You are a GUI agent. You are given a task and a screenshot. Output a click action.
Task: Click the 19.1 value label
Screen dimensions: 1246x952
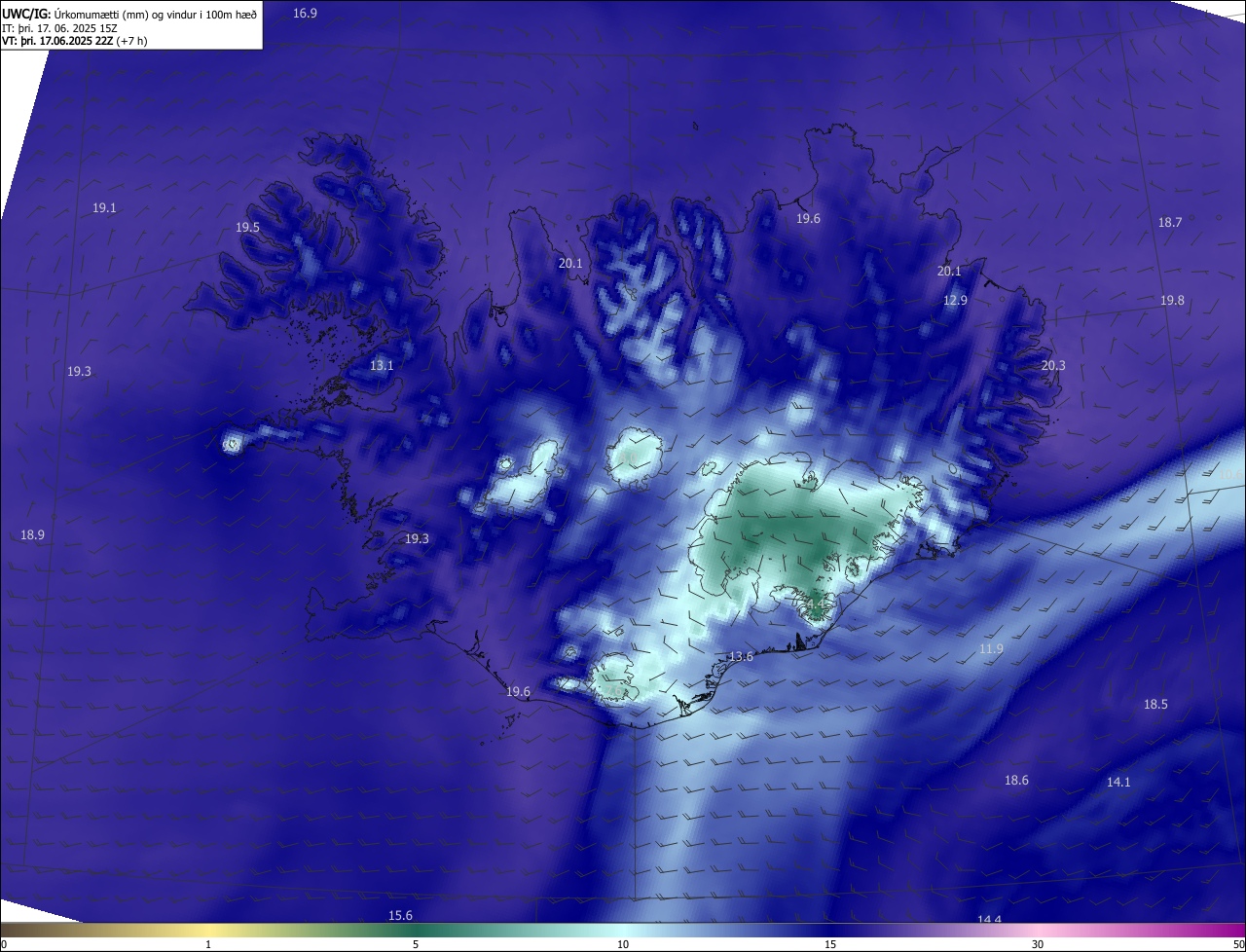click(x=104, y=208)
